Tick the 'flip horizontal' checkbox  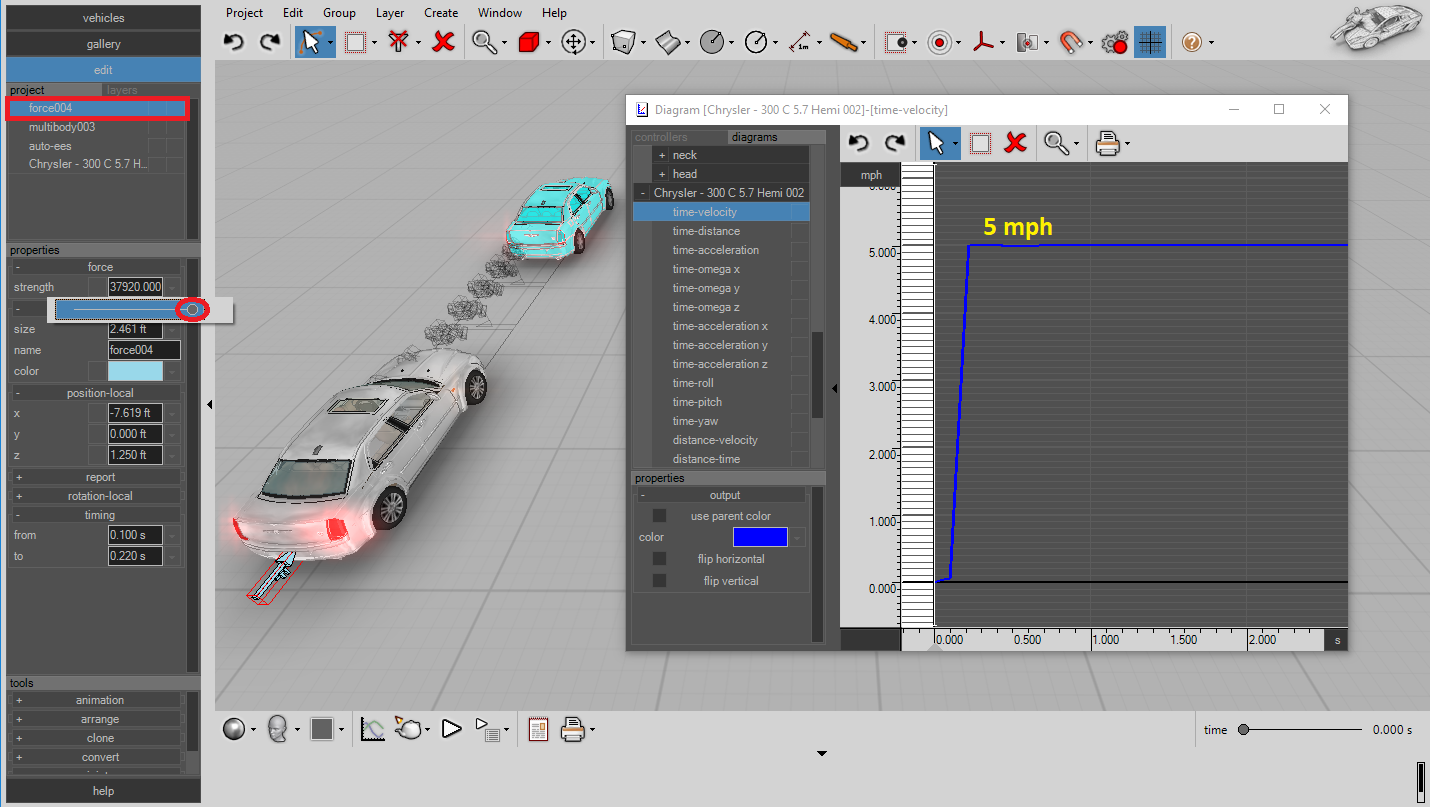click(x=659, y=559)
